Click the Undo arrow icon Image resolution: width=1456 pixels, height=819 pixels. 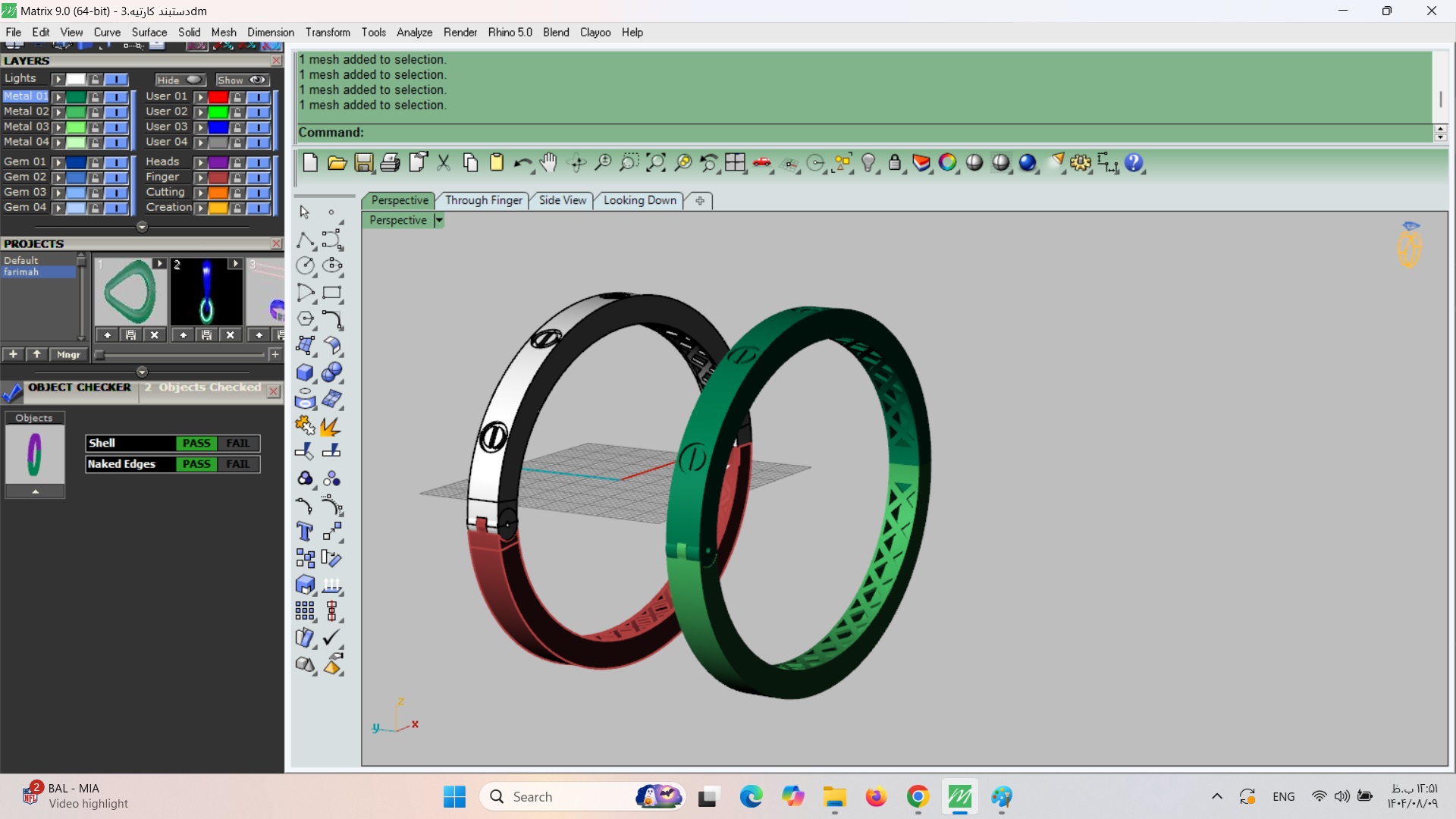522,163
